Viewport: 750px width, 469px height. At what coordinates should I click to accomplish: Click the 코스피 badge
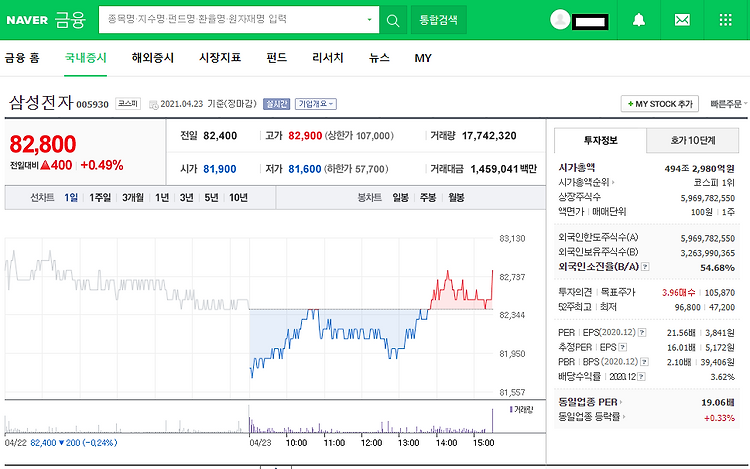point(128,103)
